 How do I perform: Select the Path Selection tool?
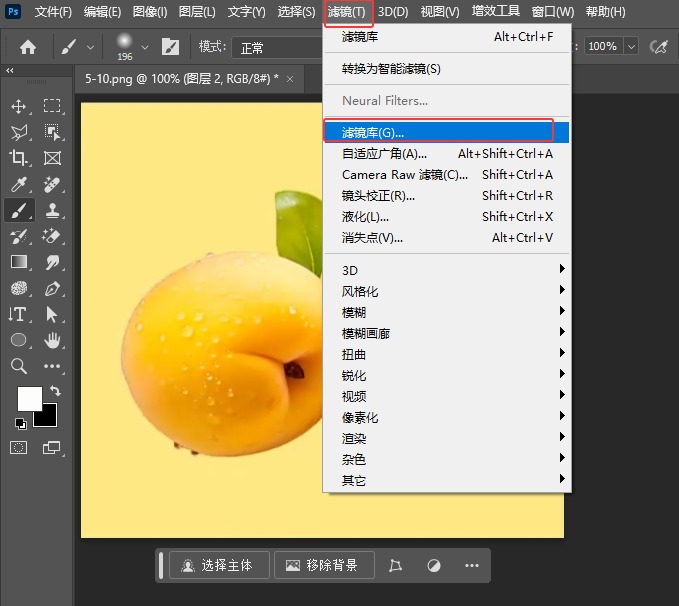pyautogui.click(x=52, y=314)
